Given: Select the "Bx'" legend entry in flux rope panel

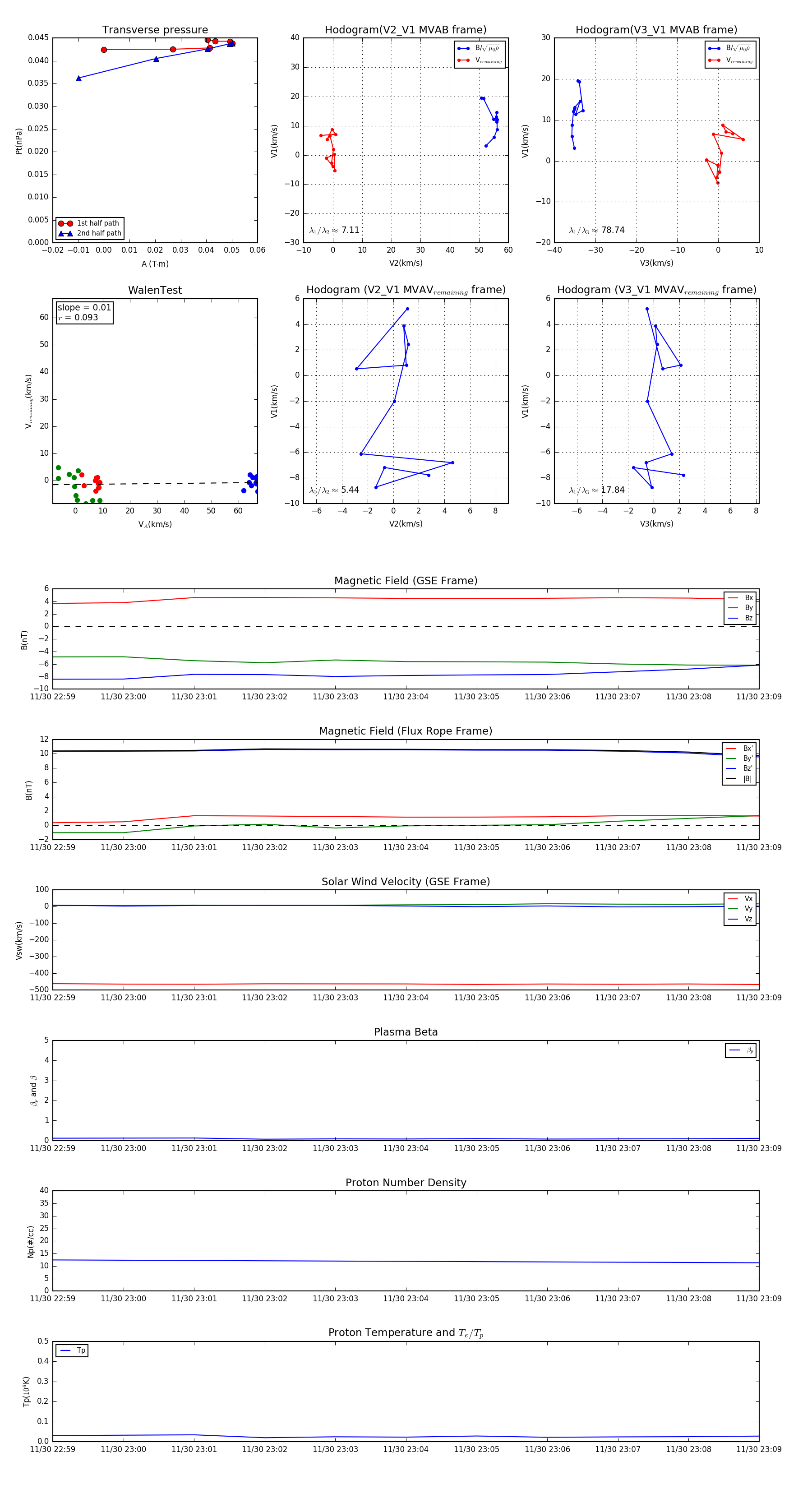Looking at the screenshot, I should pyautogui.click(x=740, y=748).
